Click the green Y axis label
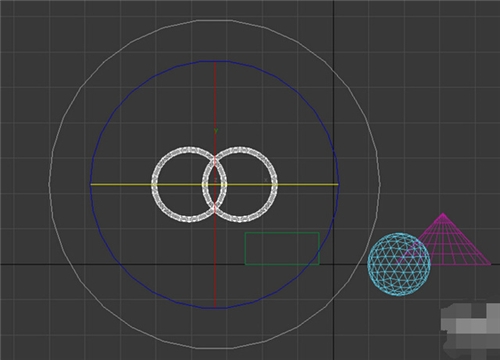Screen dimensions: 500x360 (x=216, y=131)
